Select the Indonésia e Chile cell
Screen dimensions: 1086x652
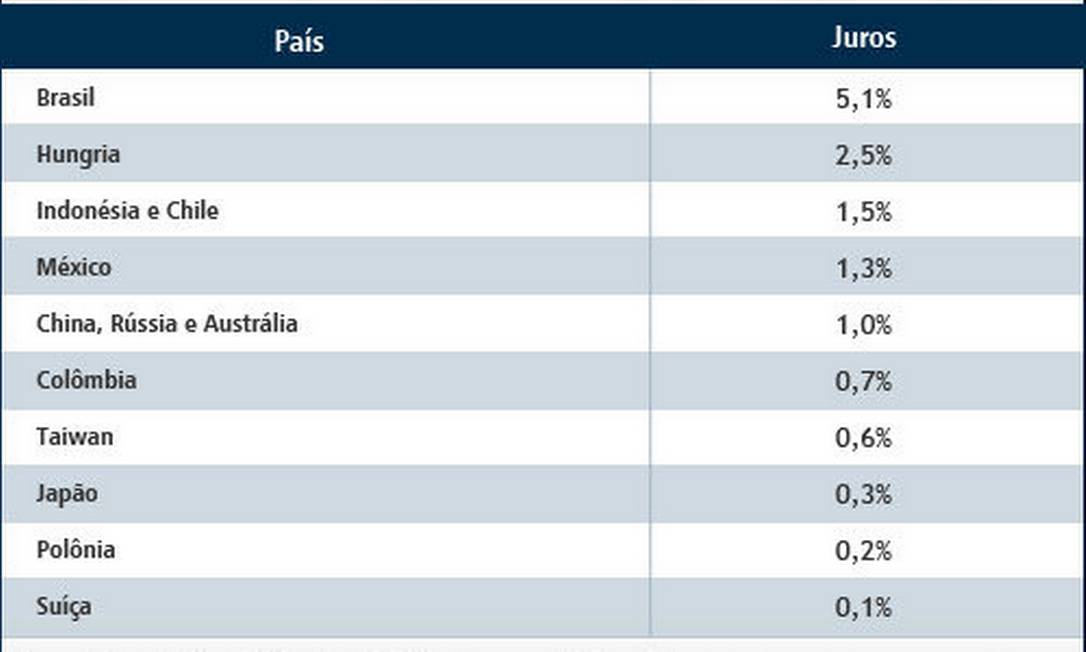pos(127,211)
